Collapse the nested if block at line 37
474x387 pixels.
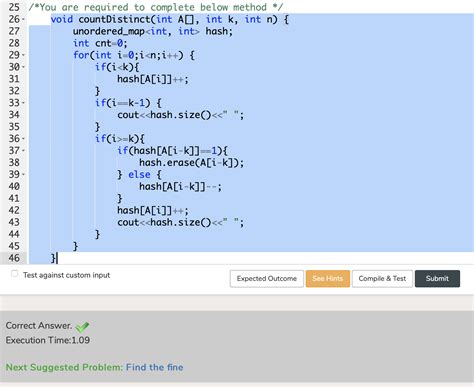[x=23, y=151]
